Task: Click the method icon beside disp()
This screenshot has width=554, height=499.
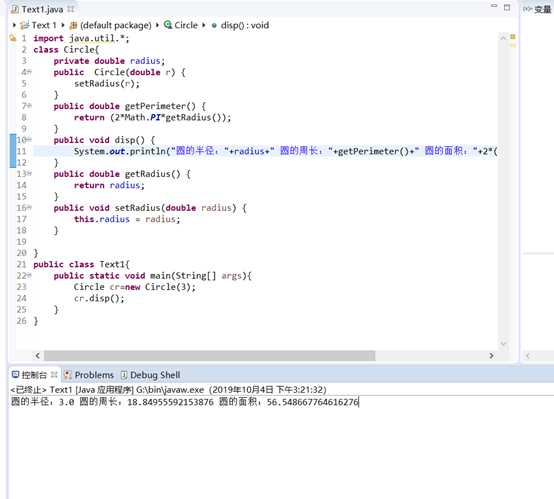Action: (x=214, y=25)
